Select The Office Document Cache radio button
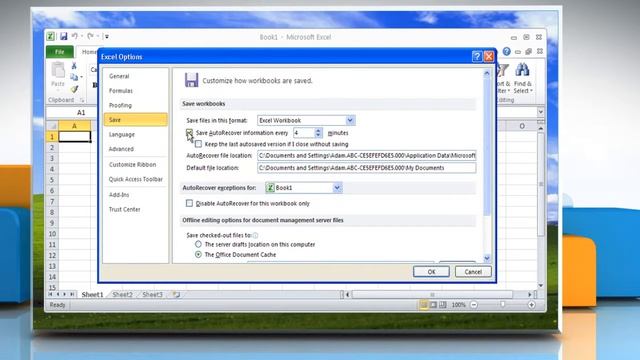The image size is (640, 360). tap(198, 254)
